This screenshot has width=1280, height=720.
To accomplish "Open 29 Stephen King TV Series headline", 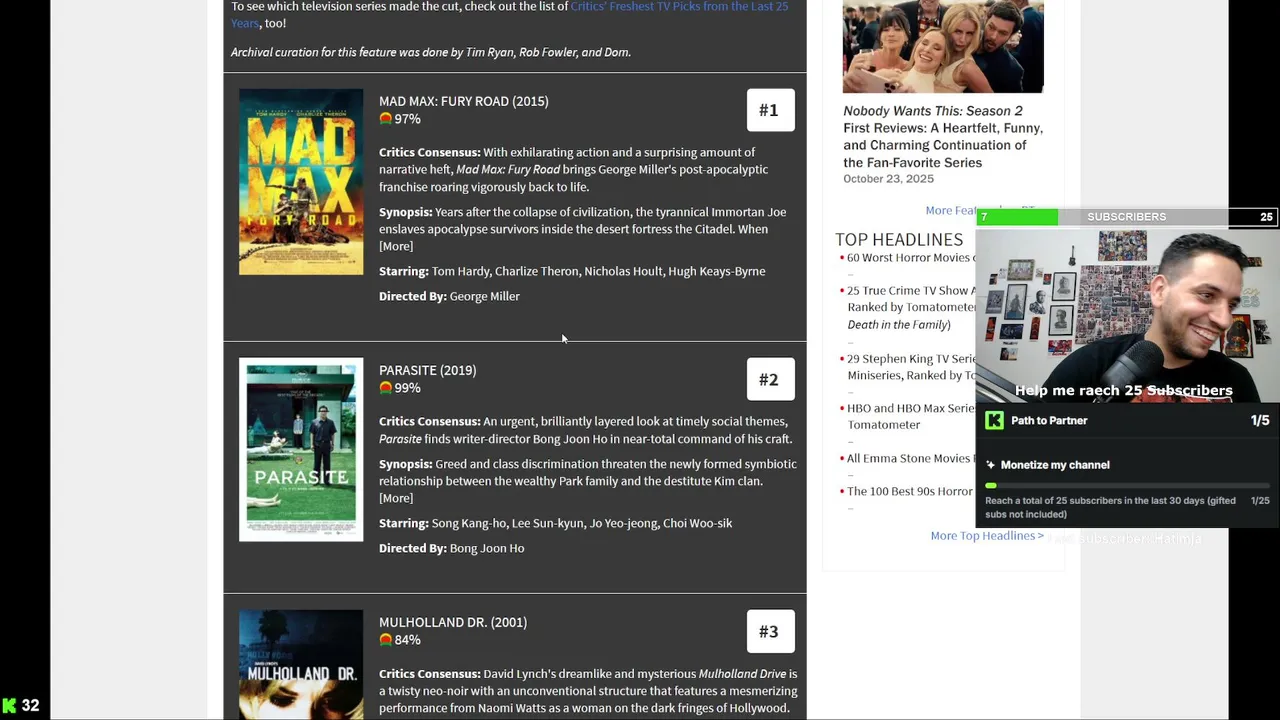I will pyautogui.click(x=911, y=367).
